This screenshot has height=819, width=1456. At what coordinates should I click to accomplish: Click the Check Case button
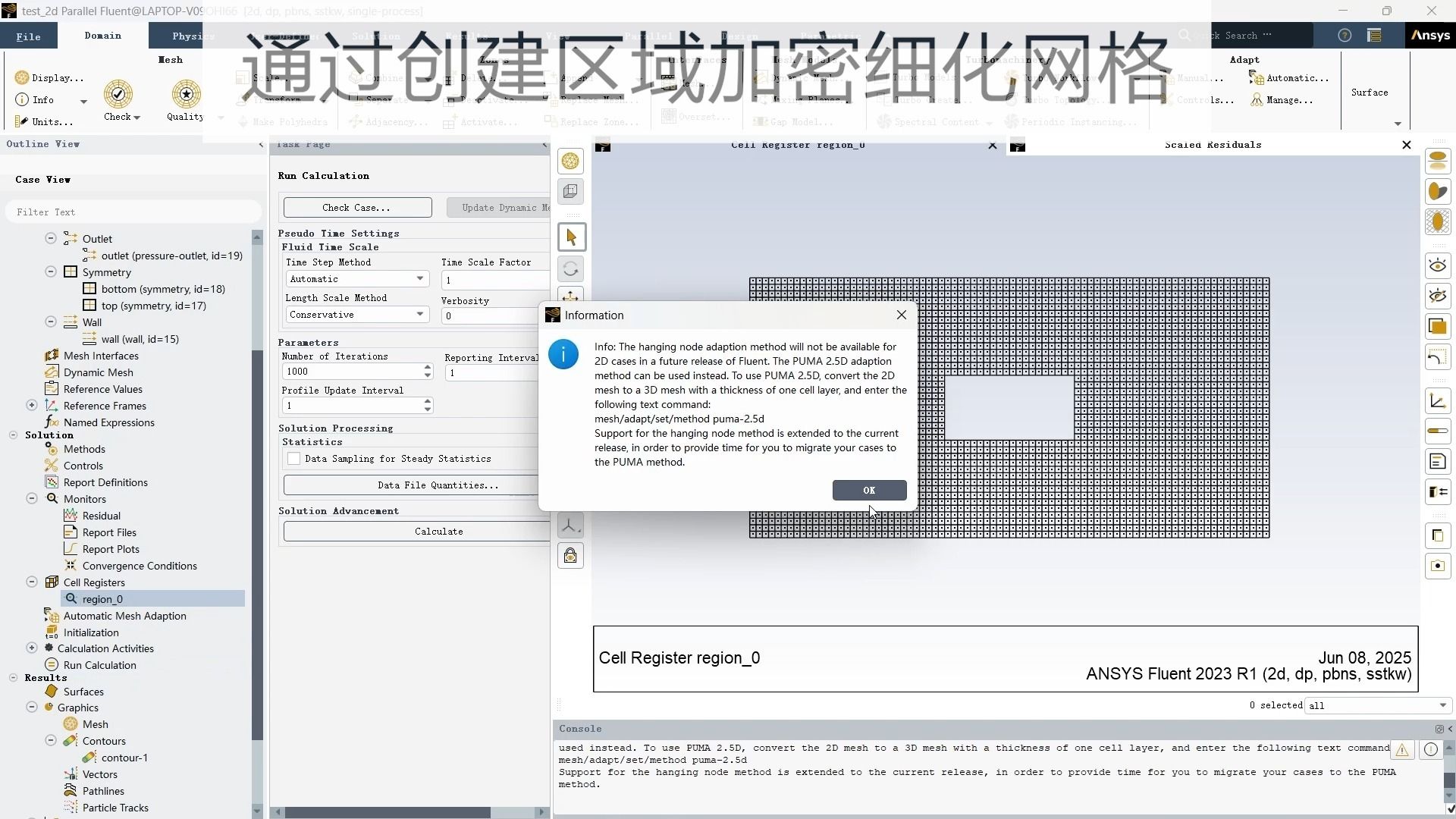[x=357, y=207]
